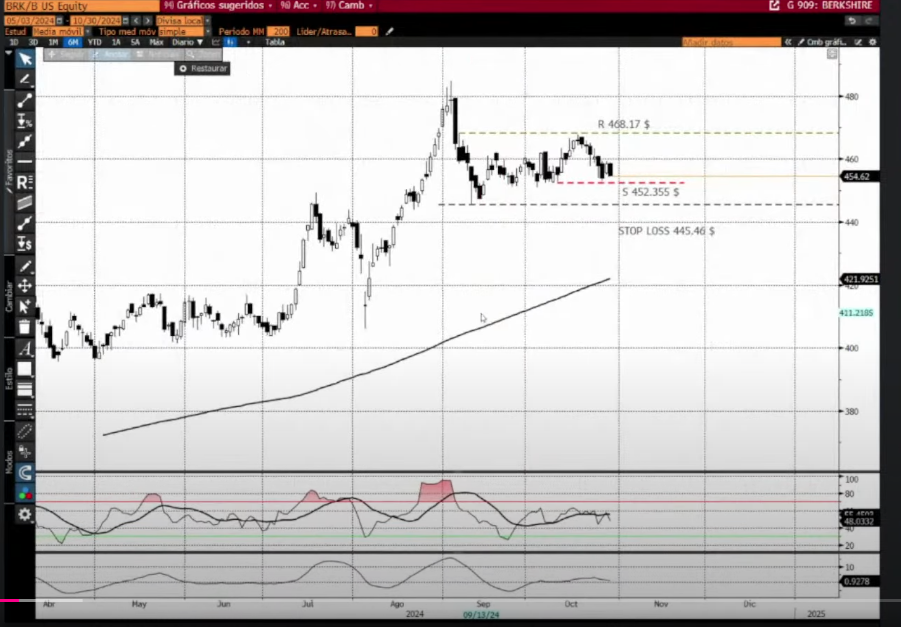Open the settings gear in the left toolbar
This screenshot has width=901, height=627.
coord(25,514)
